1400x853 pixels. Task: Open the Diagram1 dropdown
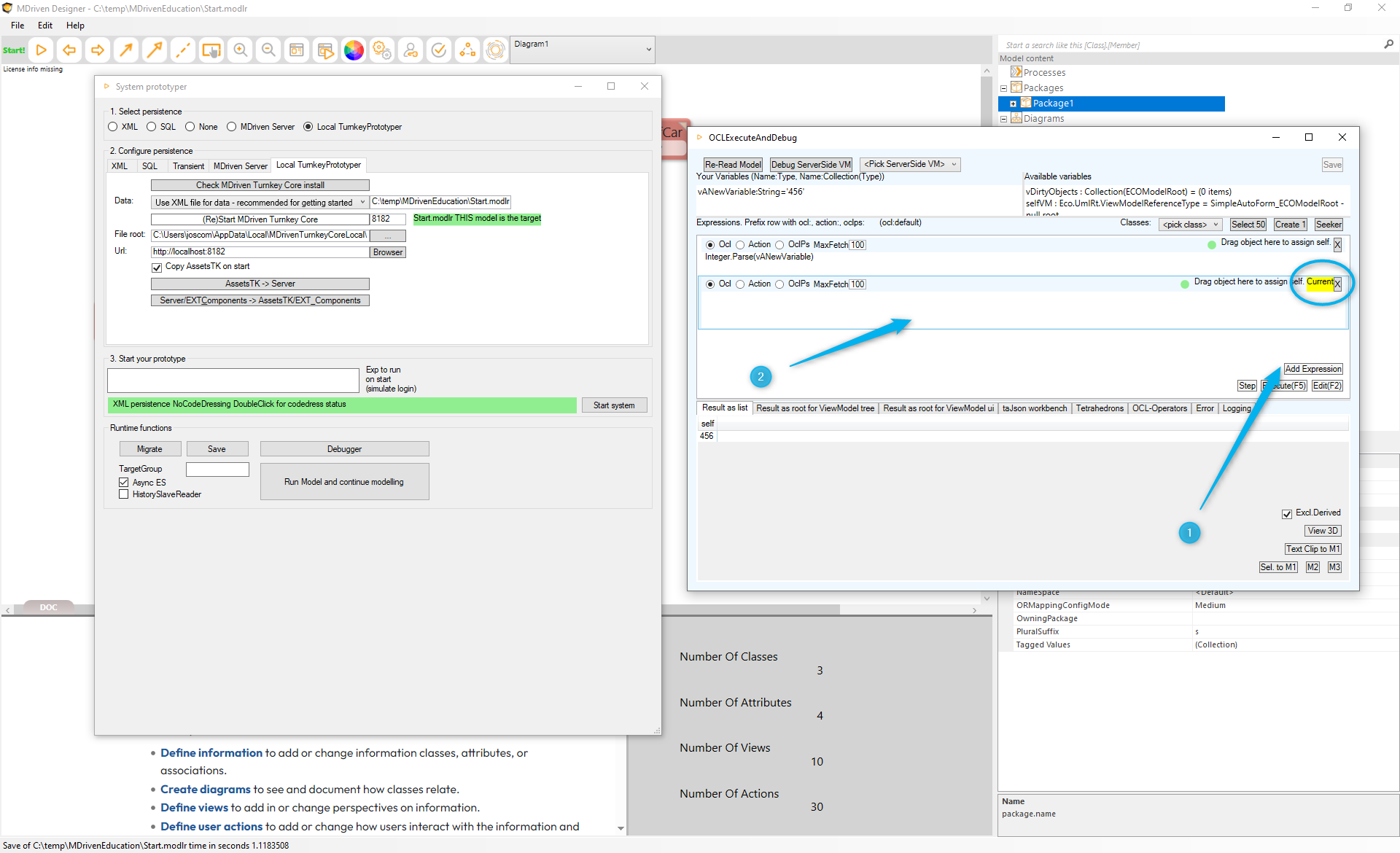pyautogui.click(x=648, y=50)
